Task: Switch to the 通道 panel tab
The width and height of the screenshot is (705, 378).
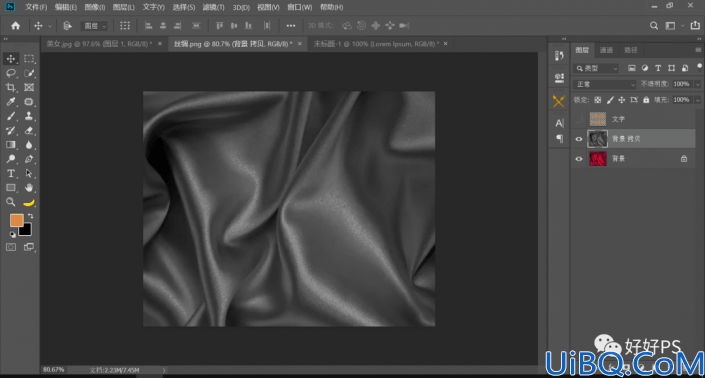Action: click(606, 50)
